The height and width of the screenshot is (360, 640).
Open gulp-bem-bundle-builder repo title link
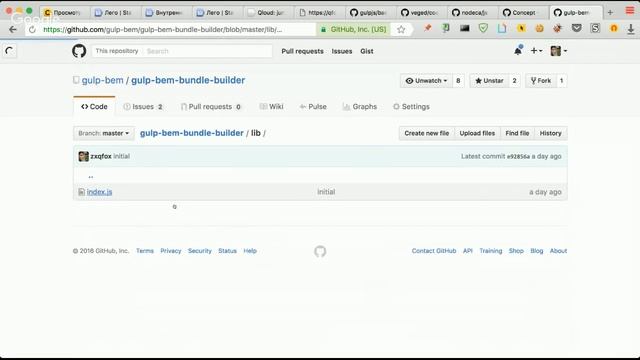tap(188, 80)
